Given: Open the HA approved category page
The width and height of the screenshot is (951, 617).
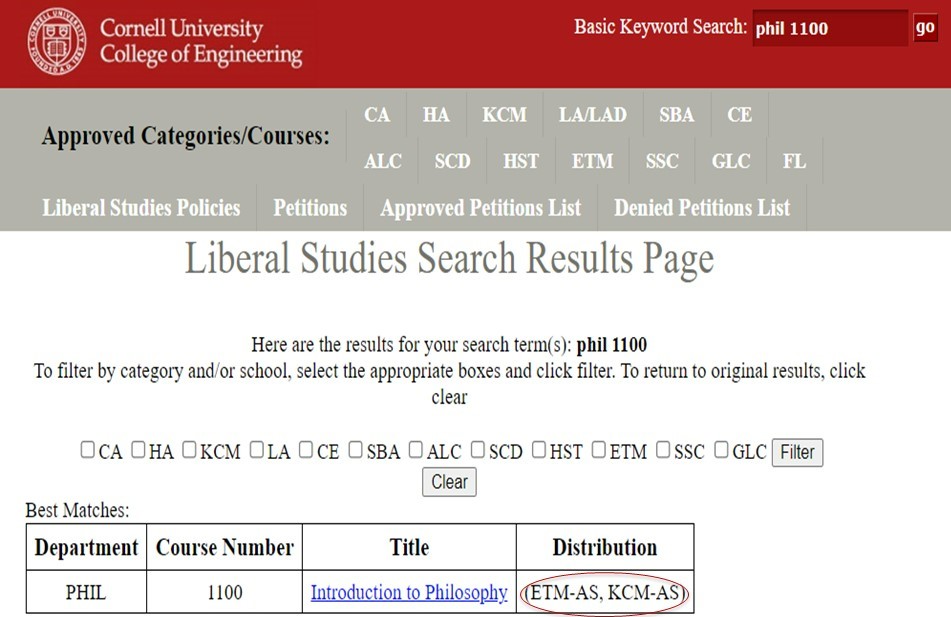Looking at the screenshot, I should pyautogui.click(x=436, y=114).
